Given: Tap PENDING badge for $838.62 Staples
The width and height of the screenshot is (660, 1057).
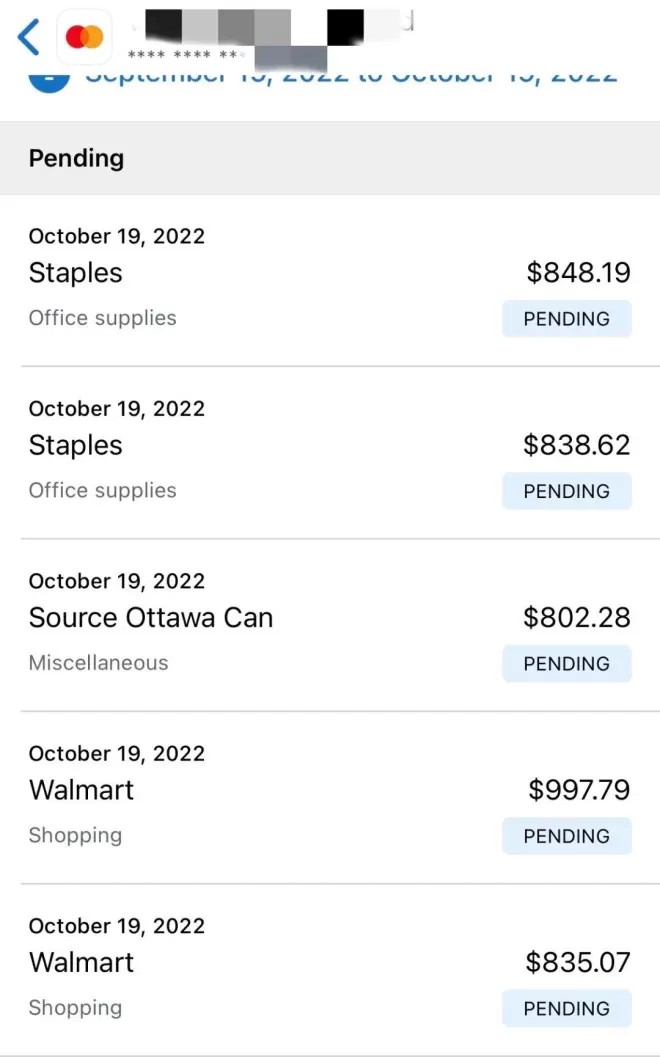Looking at the screenshot, I should (x=566, y=491).
